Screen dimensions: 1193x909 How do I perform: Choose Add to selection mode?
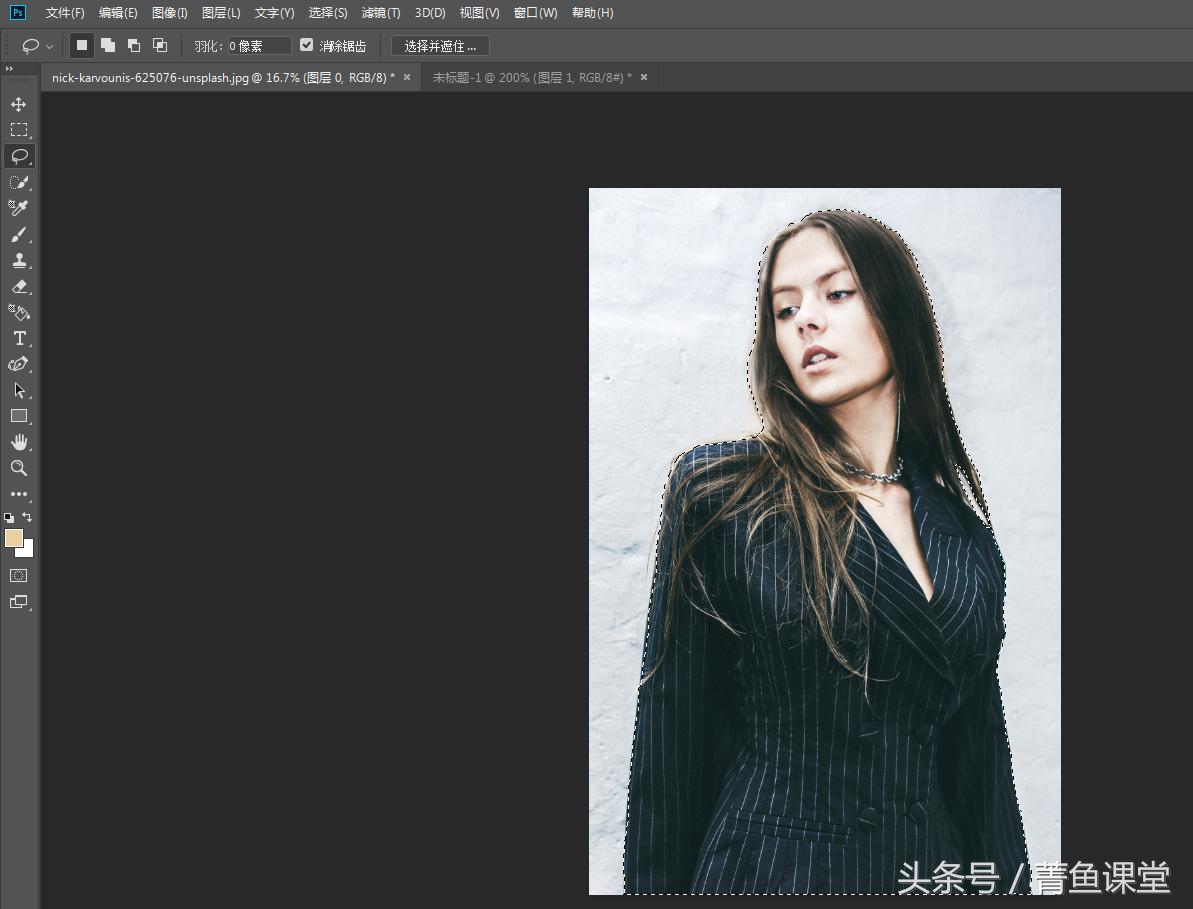click(x=108, y=46)
